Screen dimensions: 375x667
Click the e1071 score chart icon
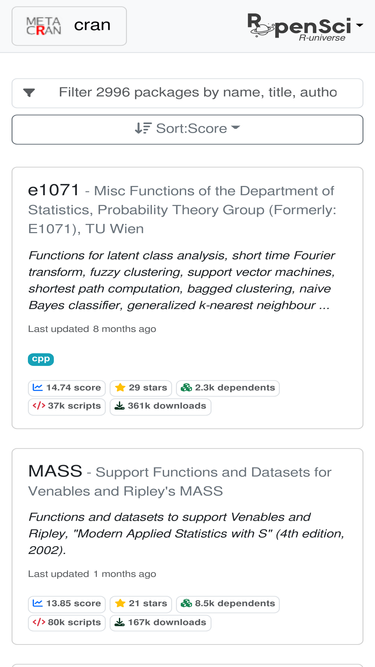click(38, 388)
